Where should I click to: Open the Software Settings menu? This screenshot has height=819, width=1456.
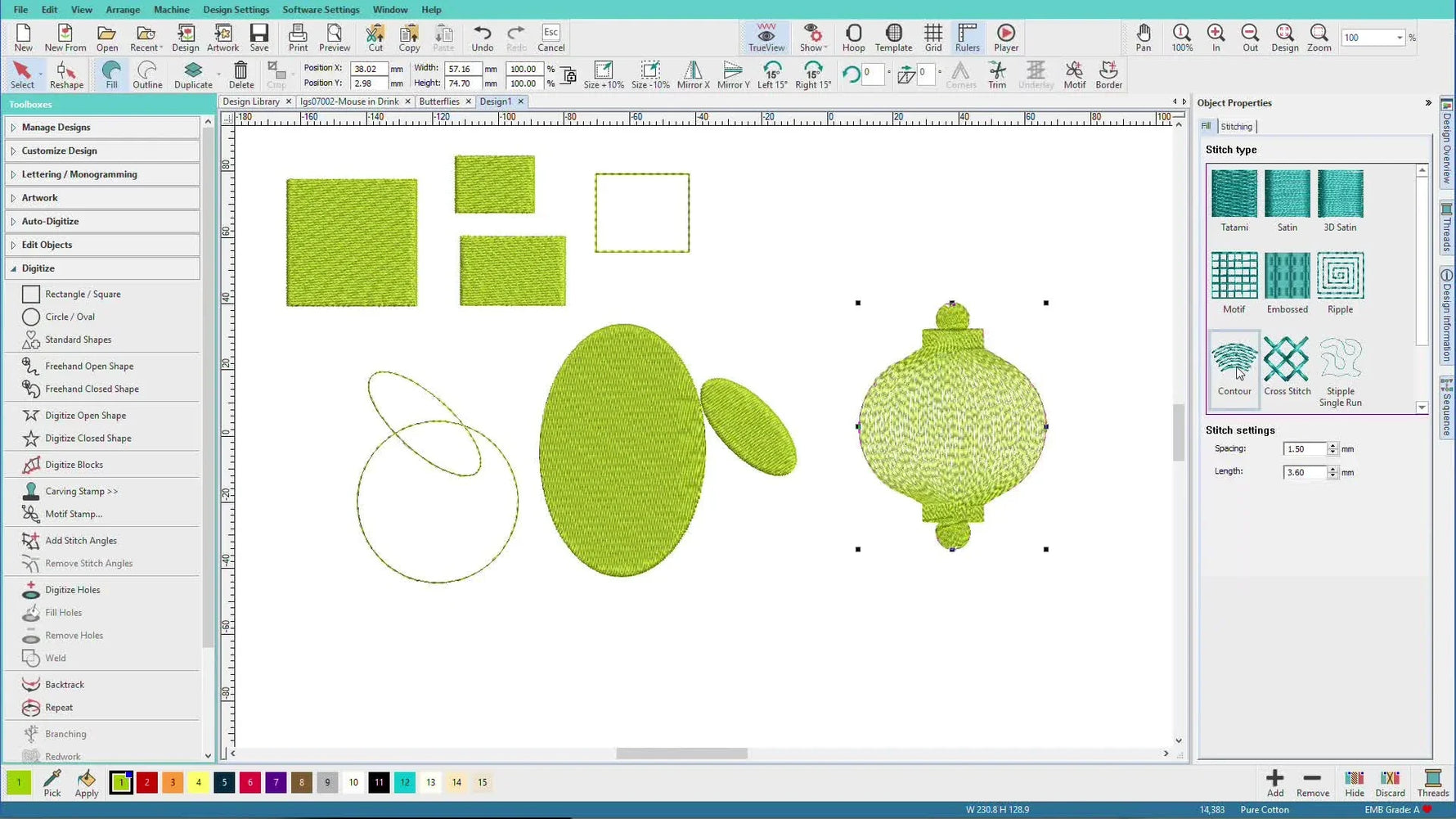(321, 10)
